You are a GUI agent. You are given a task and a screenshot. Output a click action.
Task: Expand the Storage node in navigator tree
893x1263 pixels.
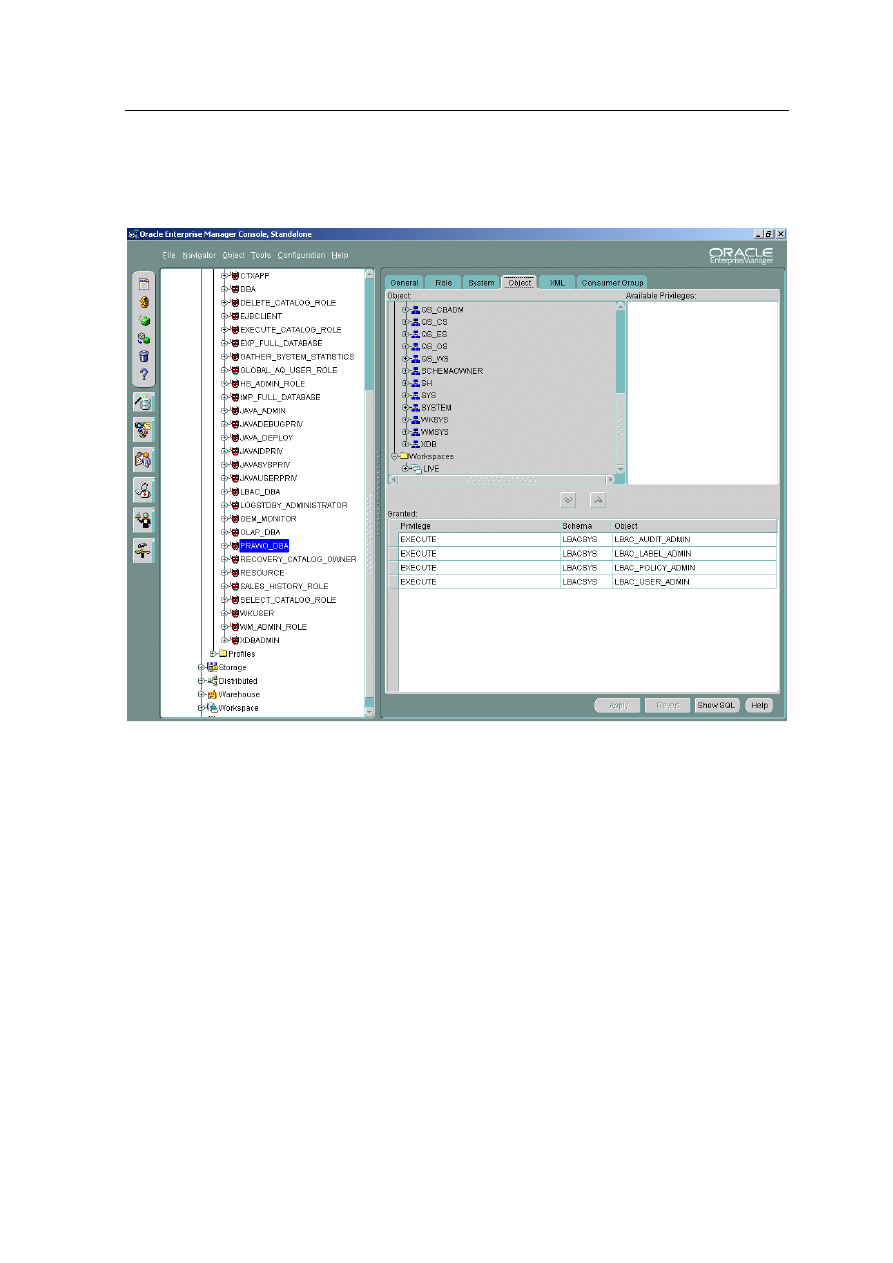tap(201, 668)
